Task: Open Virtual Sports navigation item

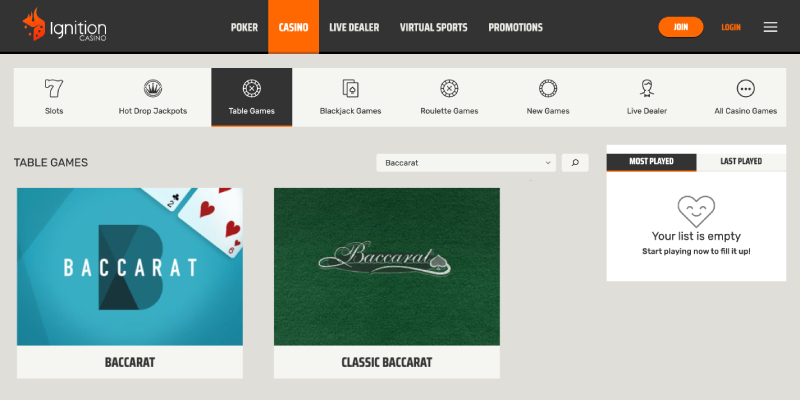Action: 434,27
